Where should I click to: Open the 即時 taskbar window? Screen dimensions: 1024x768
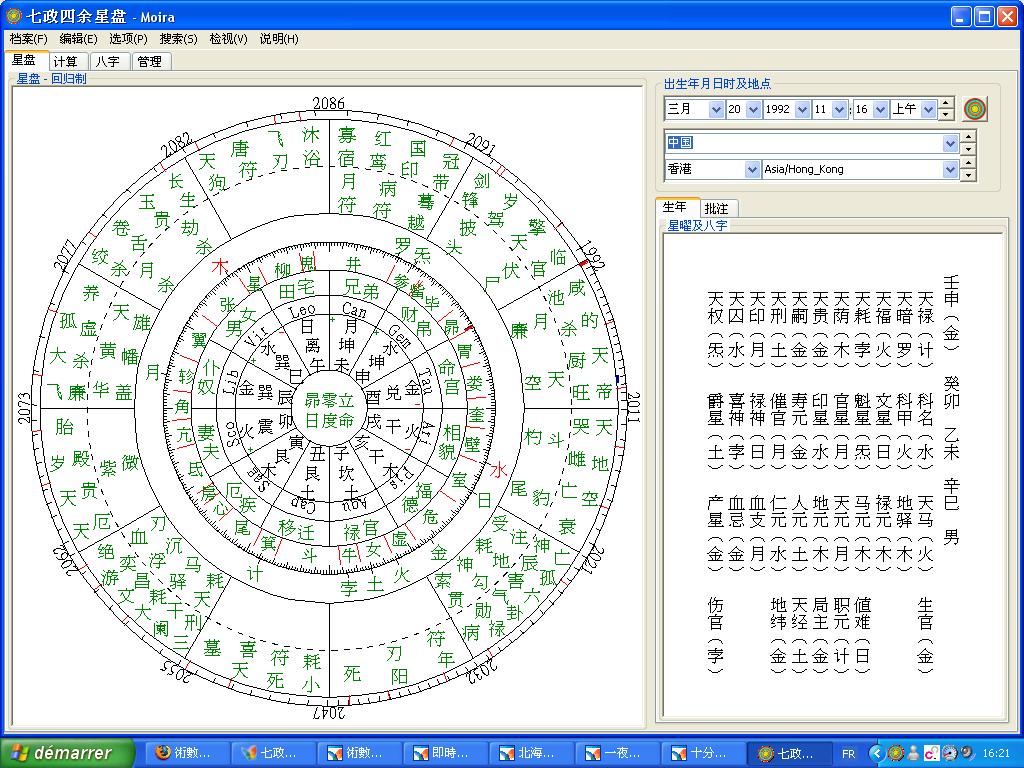pos(448,753)
